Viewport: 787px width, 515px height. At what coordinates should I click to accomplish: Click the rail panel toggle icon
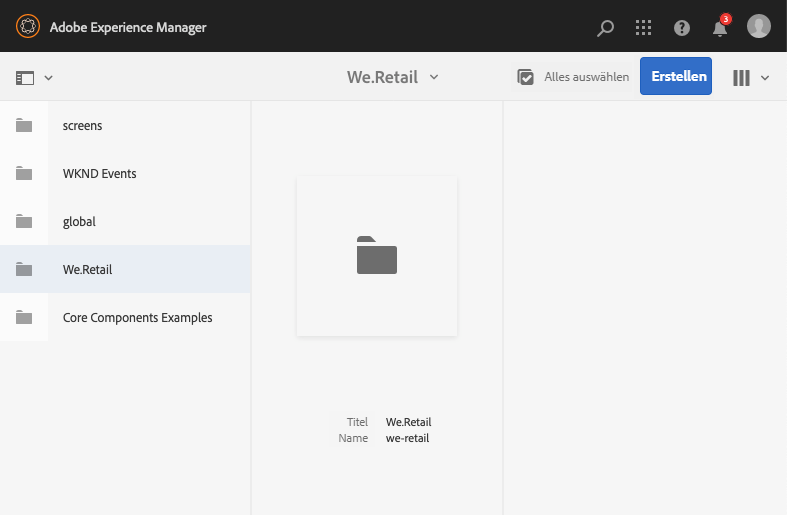click(x=25, y=77)
